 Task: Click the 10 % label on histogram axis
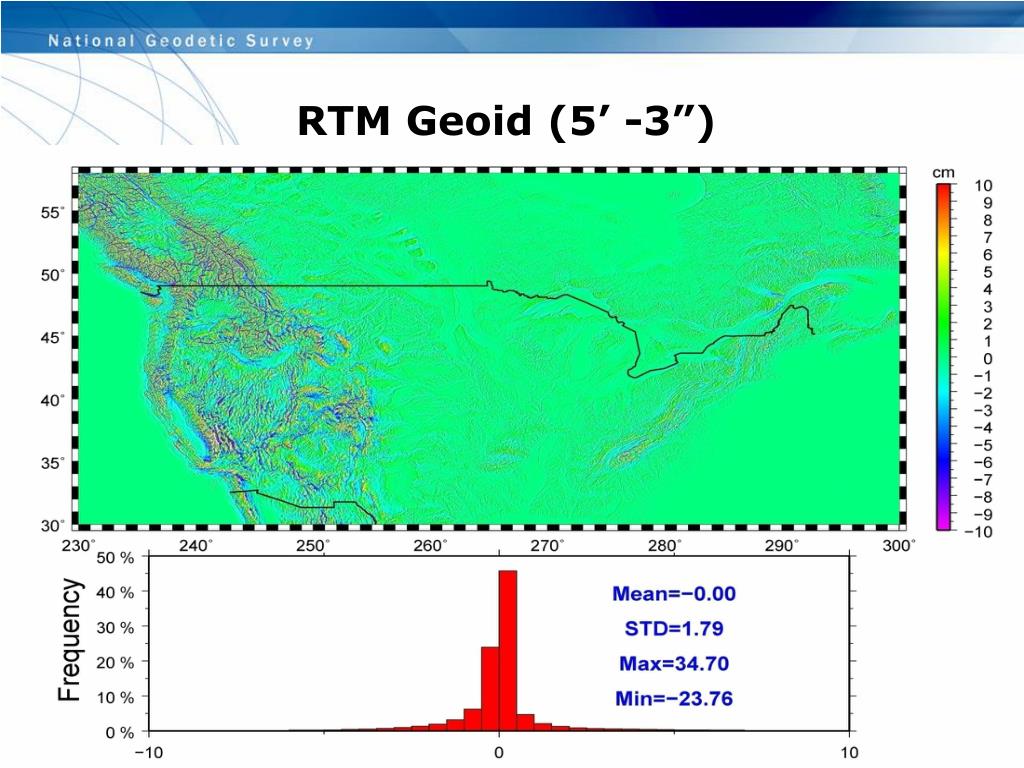(115, 697)
